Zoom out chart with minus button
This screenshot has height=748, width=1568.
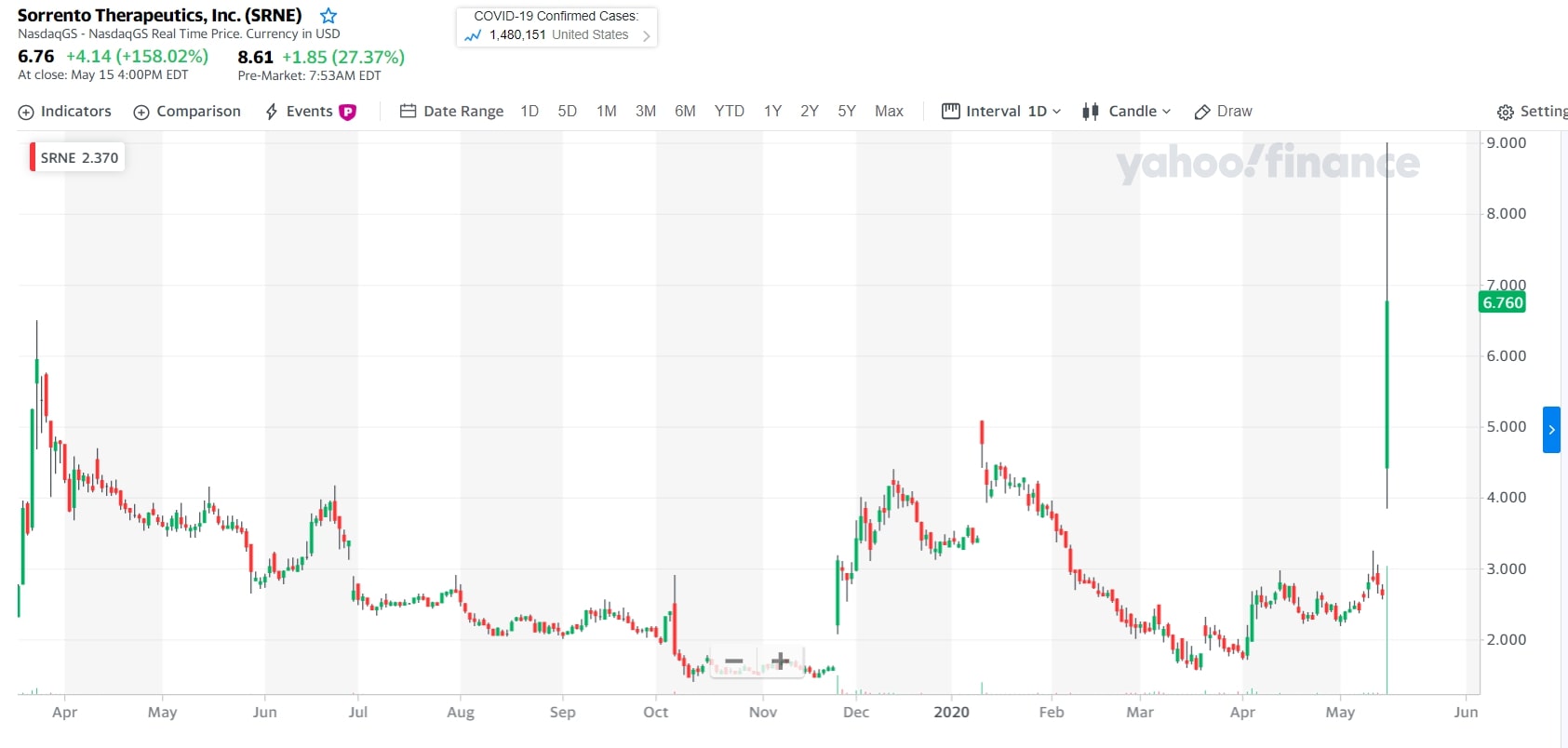point(734,661)
